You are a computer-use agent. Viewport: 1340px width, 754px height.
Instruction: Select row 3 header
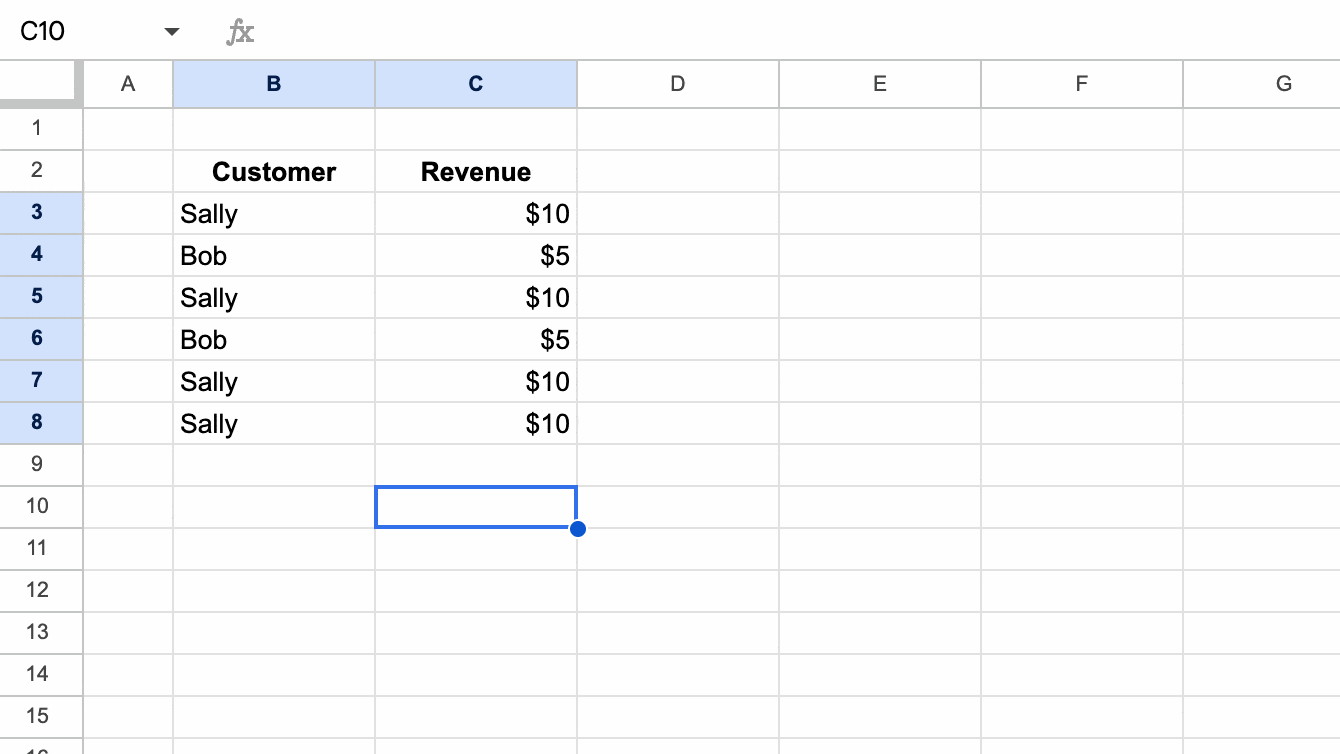click(x=37, y=213)
